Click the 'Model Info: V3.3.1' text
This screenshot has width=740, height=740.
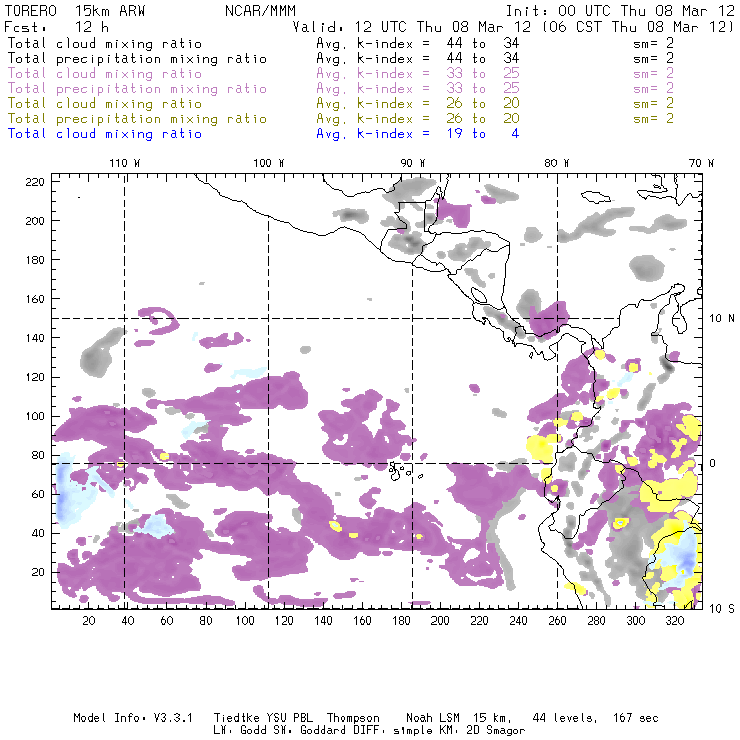(x=133, y=718)
